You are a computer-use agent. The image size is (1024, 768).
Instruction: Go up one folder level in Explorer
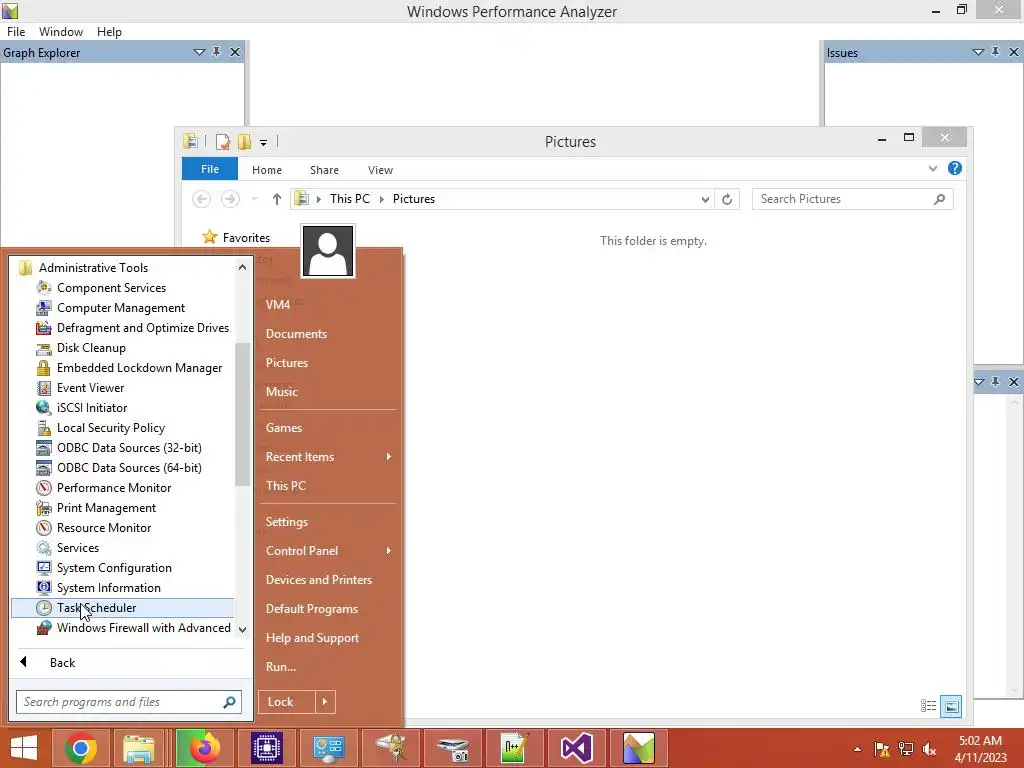tap(276, 199)
